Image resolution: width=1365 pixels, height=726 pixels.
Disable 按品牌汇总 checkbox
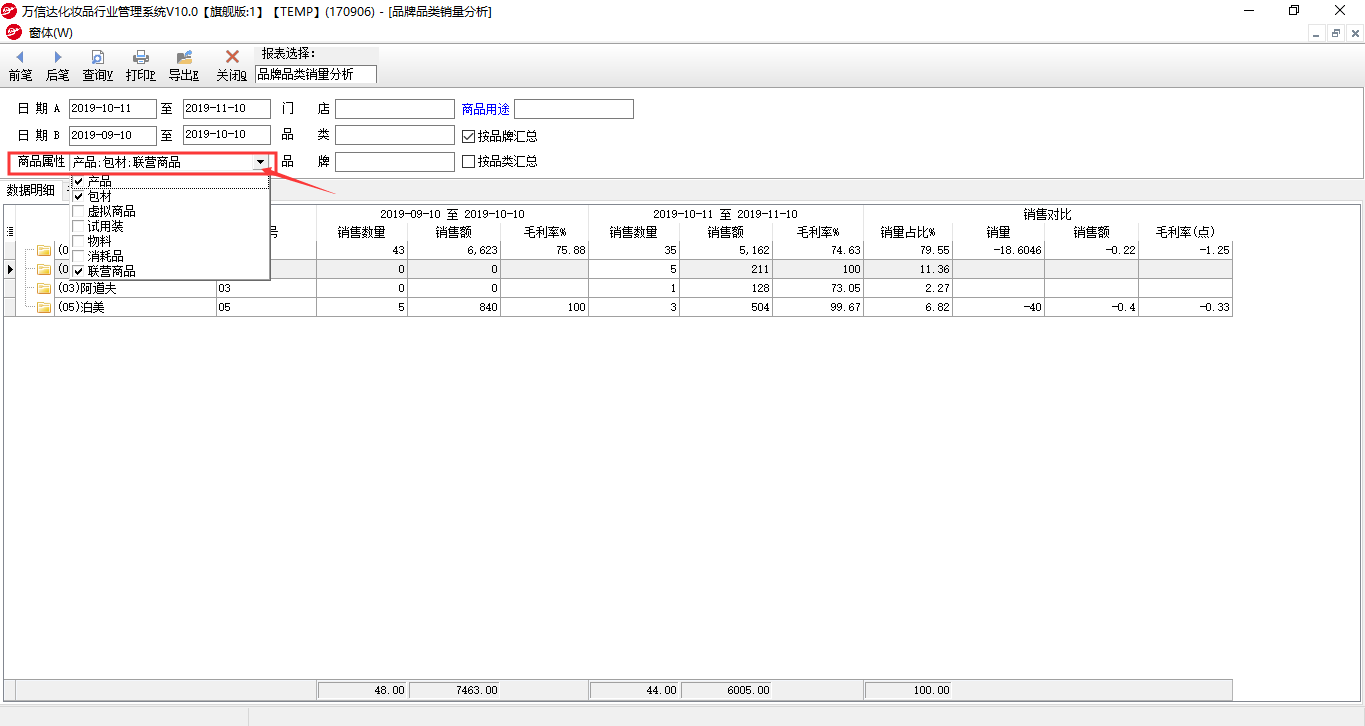point(469,136)
